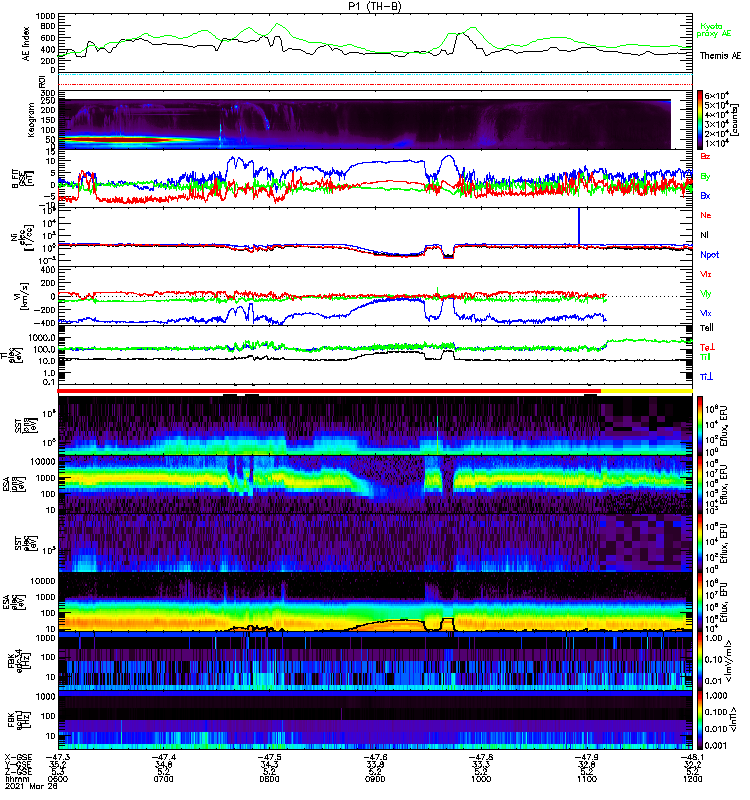Image resolution: width=750 pixels, height=800 pixels.
Task: Click the red cyclotron-frequency dotted line in ROI panel
Action: (375, 84)
